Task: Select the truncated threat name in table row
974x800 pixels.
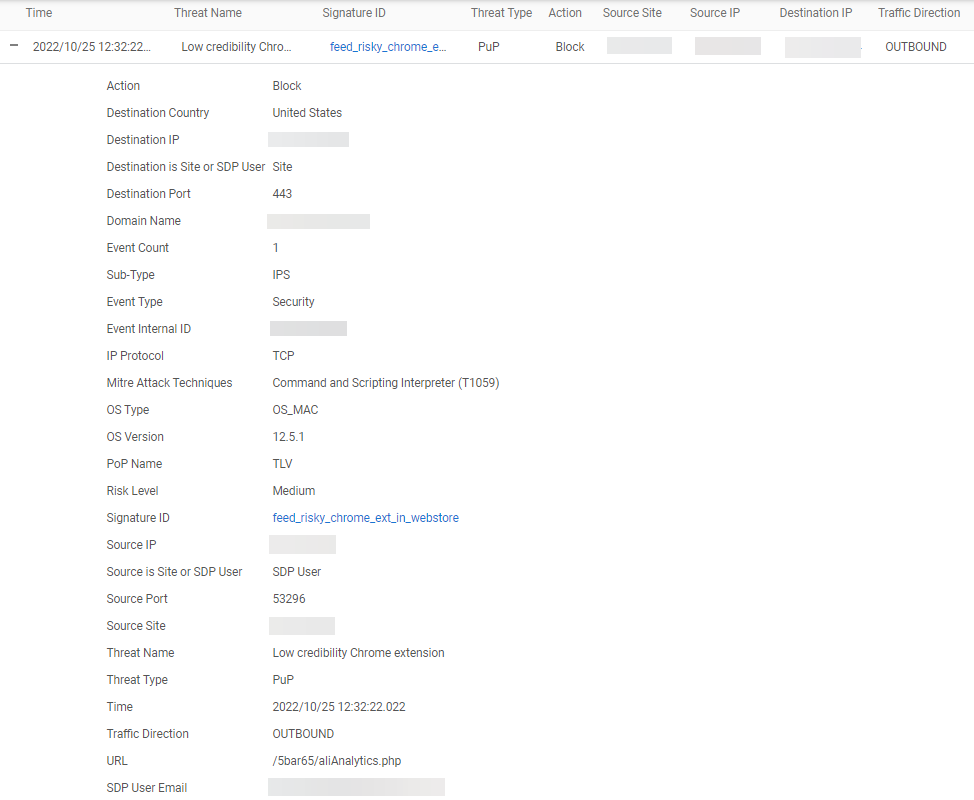Action: 236,47
